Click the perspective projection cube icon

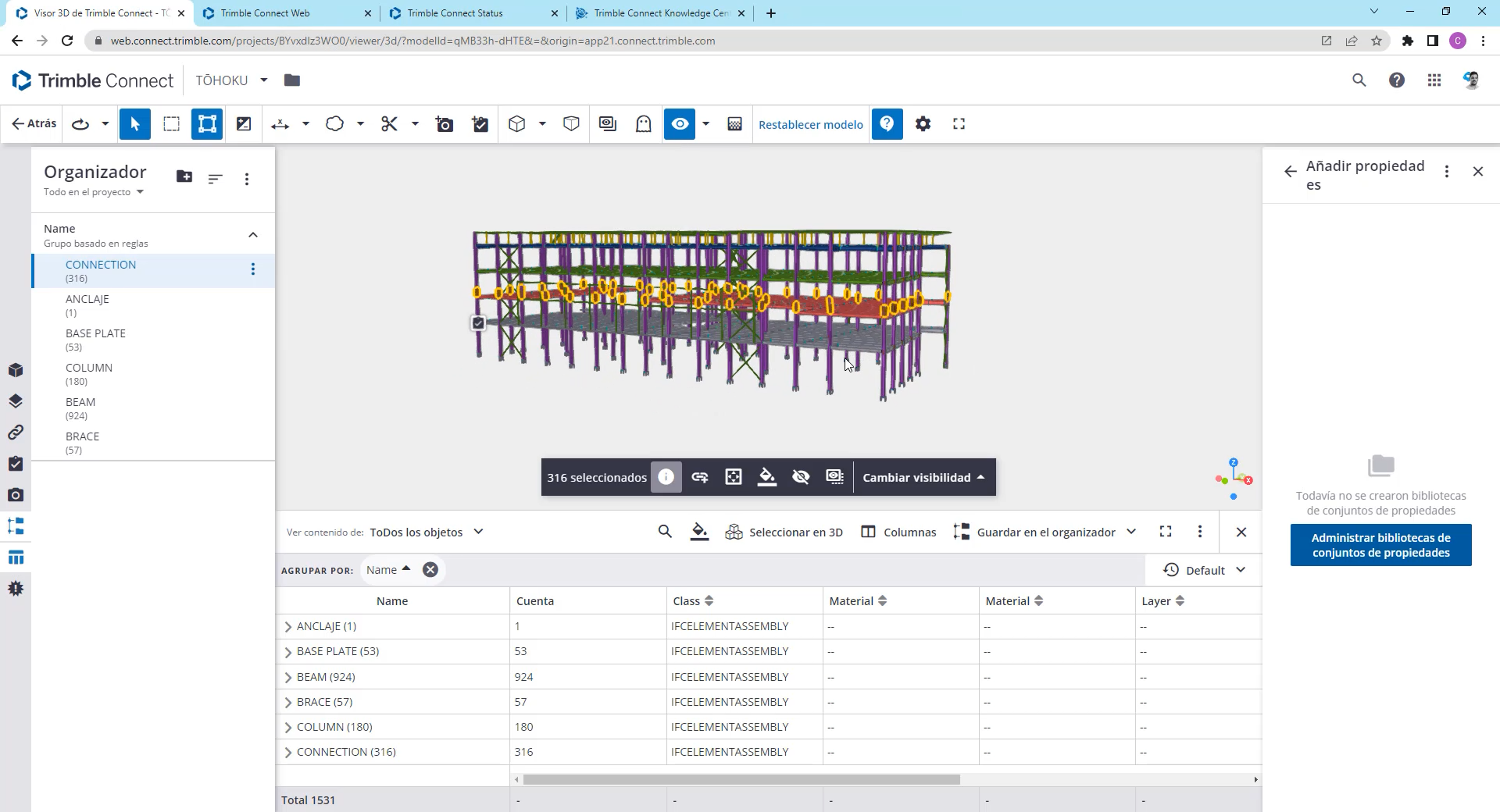[572, 124]
